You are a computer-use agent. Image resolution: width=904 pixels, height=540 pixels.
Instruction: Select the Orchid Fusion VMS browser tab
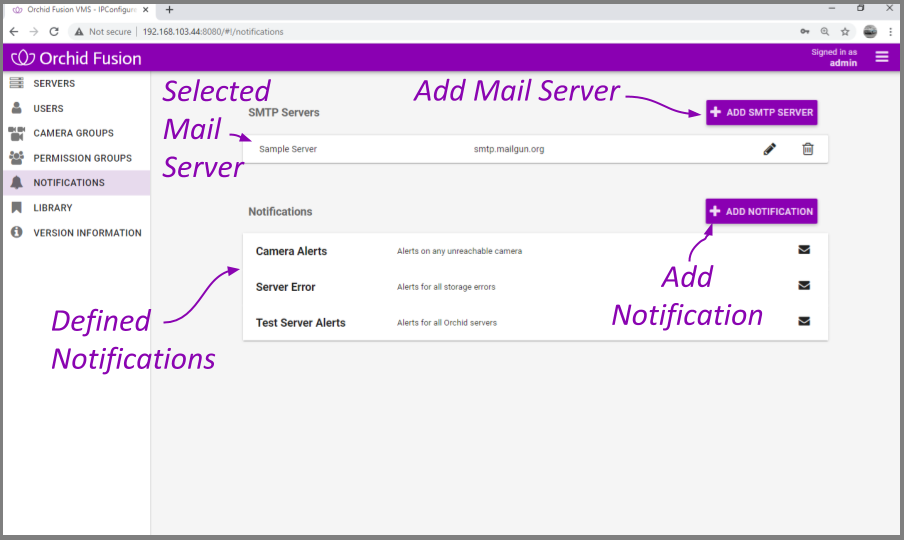[80, 10]
